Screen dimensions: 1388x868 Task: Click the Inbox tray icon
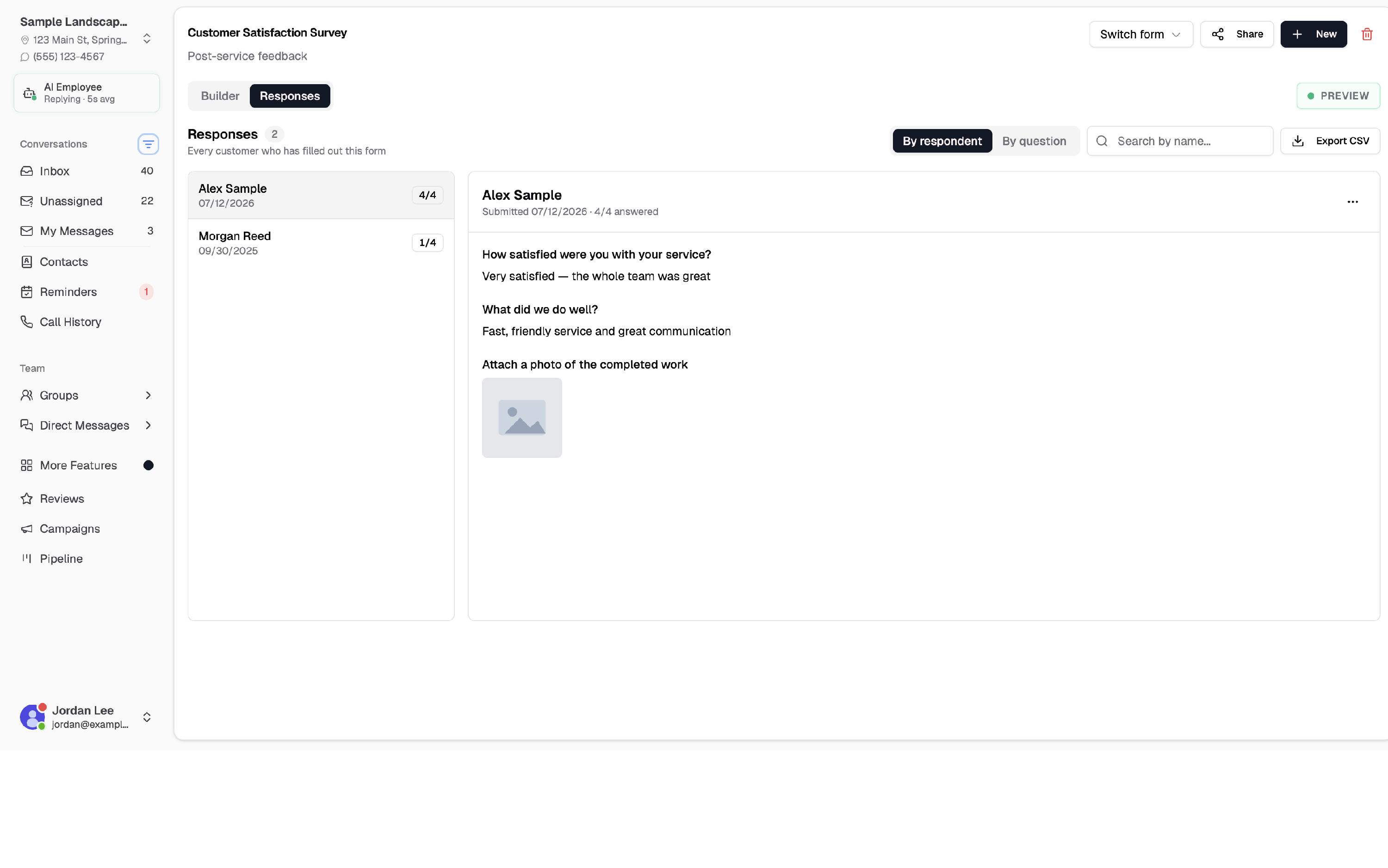click(26, 171)
